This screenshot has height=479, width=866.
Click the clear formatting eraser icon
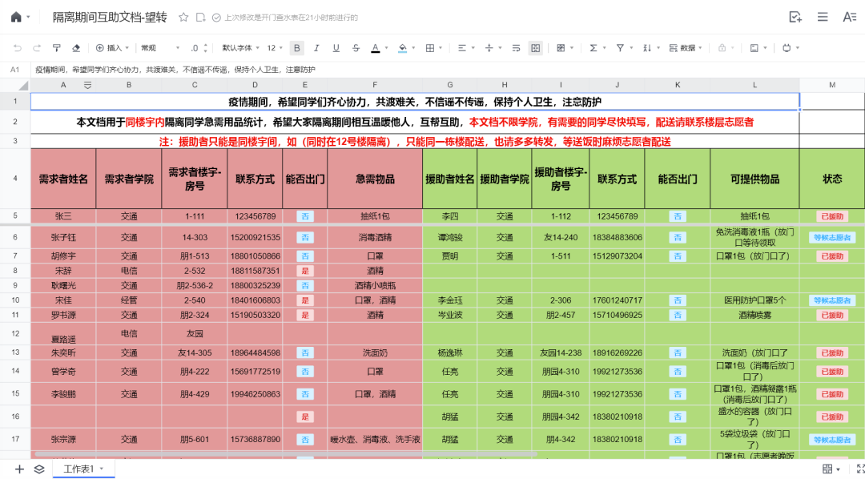tap(75, 47)
